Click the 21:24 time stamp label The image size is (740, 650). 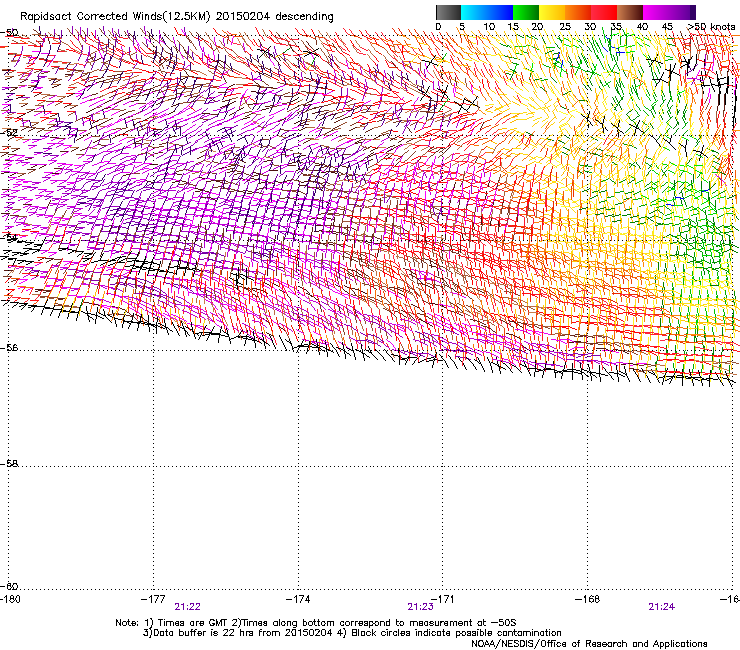tap(662, 607)
